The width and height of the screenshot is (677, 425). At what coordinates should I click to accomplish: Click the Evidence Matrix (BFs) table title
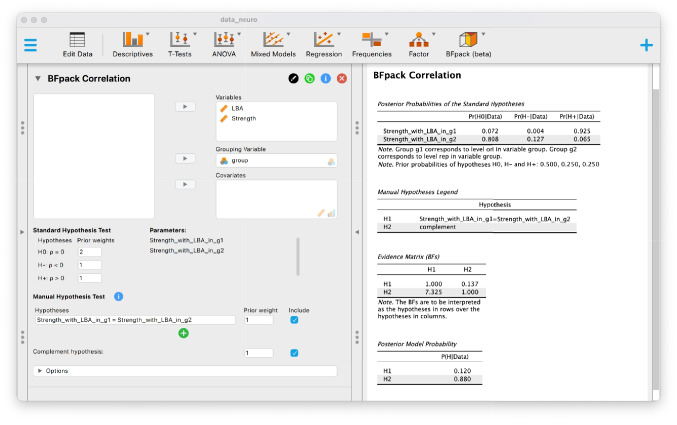pos(408,257)
